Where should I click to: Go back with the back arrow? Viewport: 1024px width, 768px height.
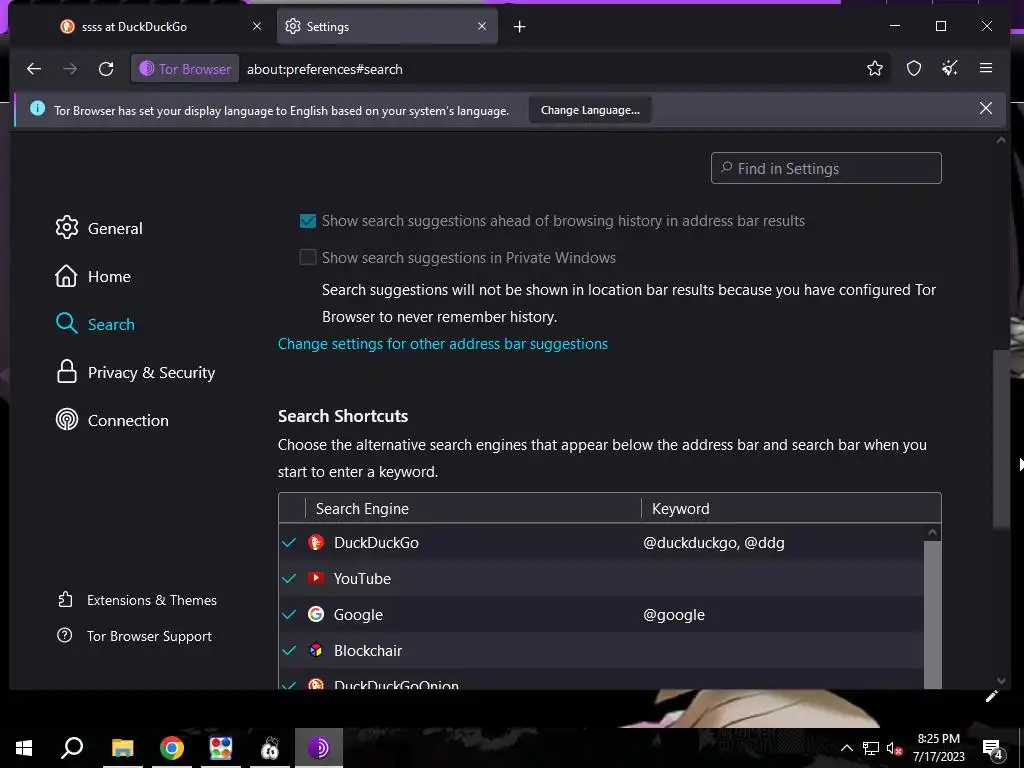click(34, 69)
